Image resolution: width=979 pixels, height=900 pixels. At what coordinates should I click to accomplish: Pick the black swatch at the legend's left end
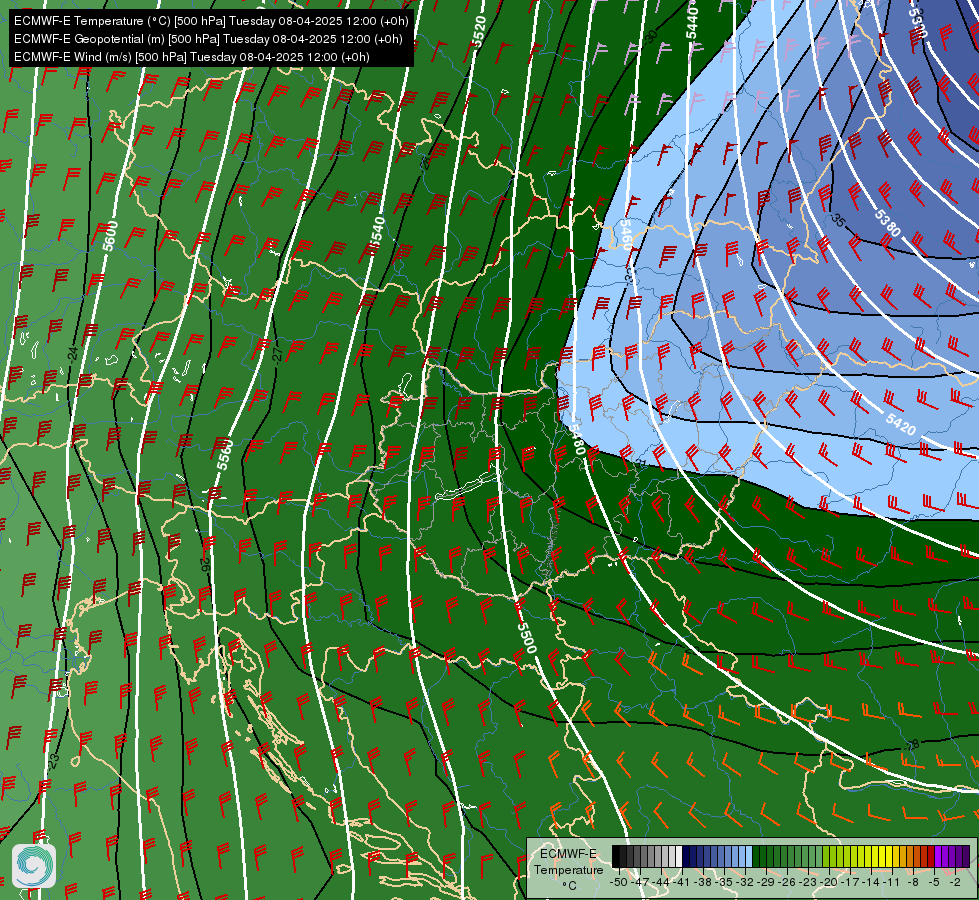point(616,856)
